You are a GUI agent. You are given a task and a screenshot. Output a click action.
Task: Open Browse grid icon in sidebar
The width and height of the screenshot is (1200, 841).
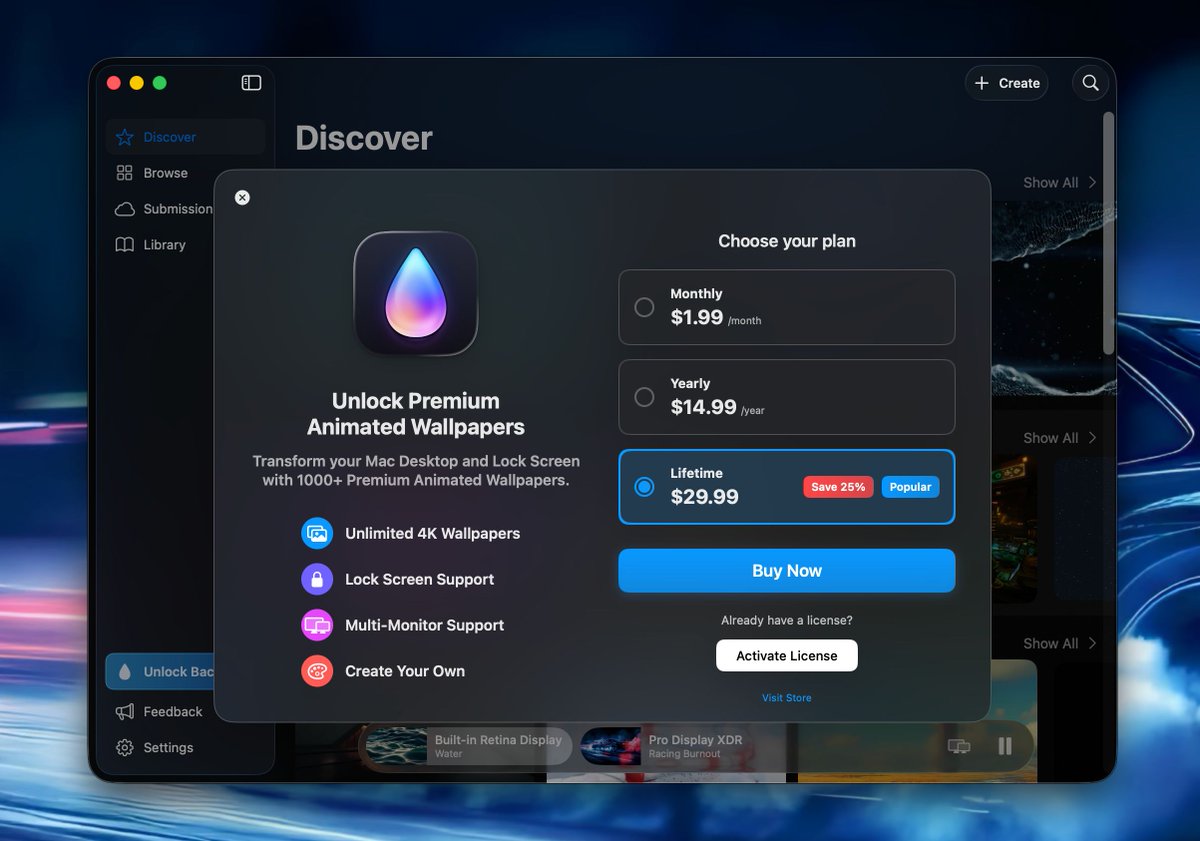pyautogui.click(x=124, y=173)
